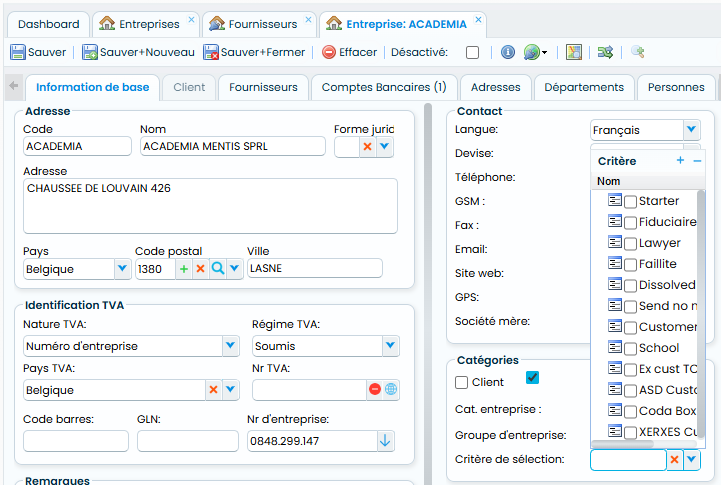Click the list icon beside Starter
Image resolution: width=721 pixels, height=485 pixels.
615,200
